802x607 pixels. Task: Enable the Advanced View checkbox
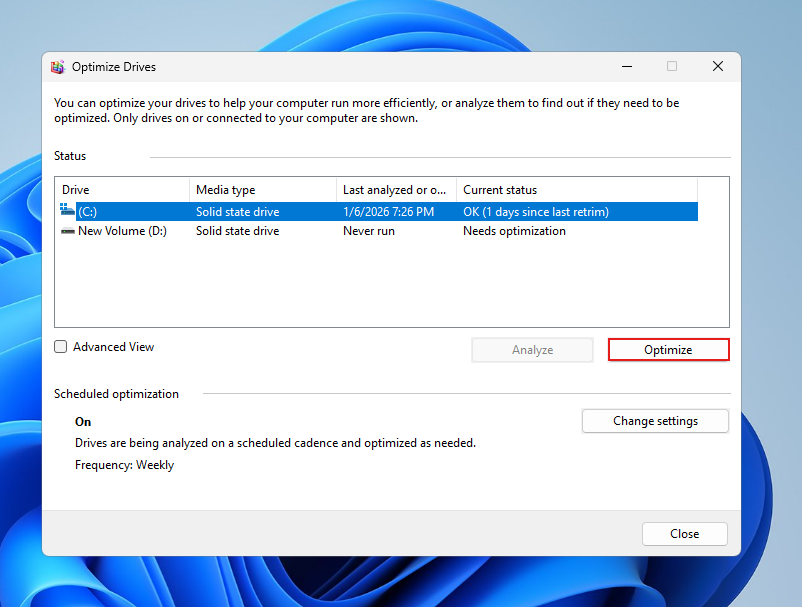(x=61, y=347)
